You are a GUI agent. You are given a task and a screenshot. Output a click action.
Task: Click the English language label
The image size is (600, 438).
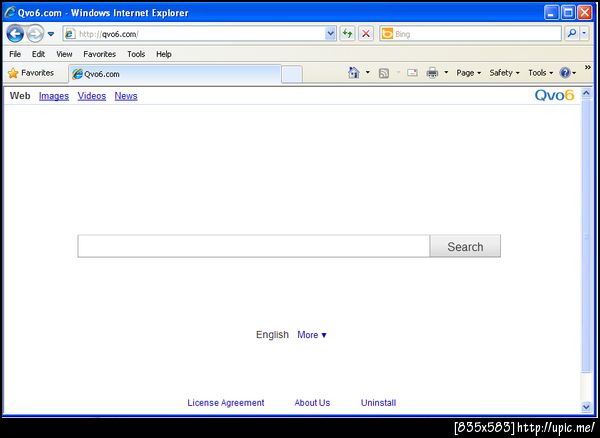[272, 335]
